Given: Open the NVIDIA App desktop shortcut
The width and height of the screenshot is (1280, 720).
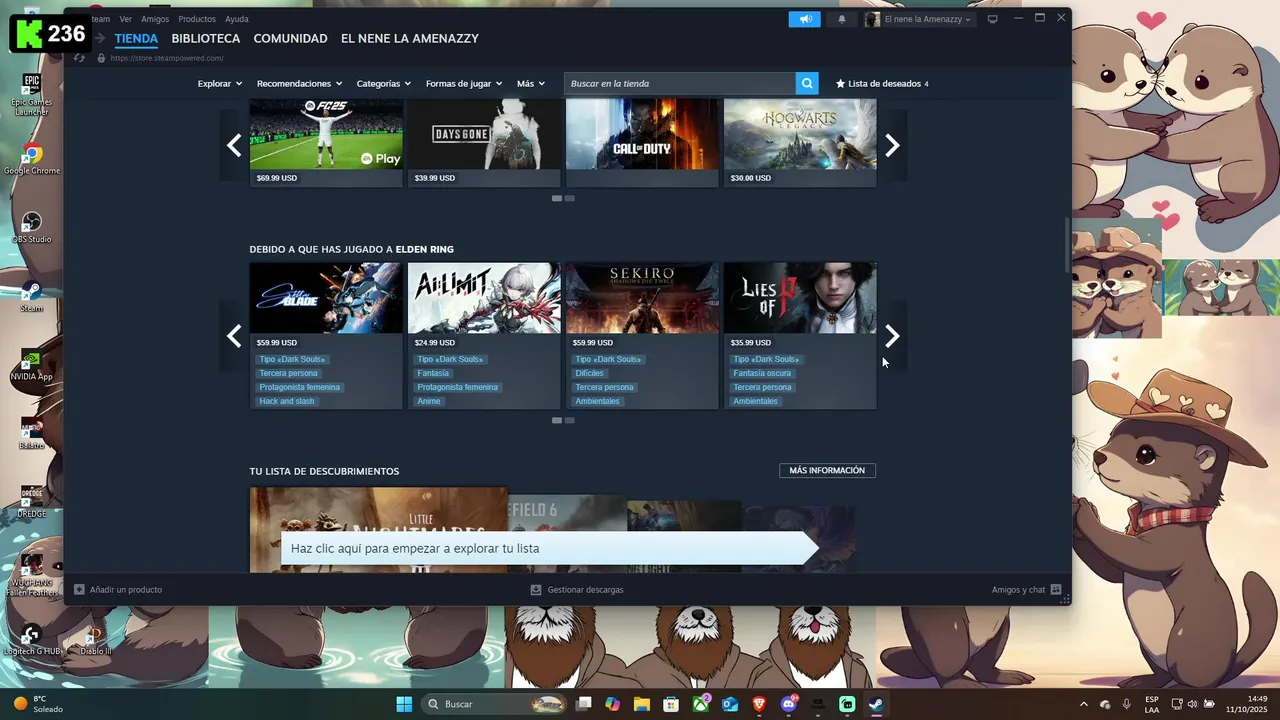Looking at the screenshot, I should (31, 366).
